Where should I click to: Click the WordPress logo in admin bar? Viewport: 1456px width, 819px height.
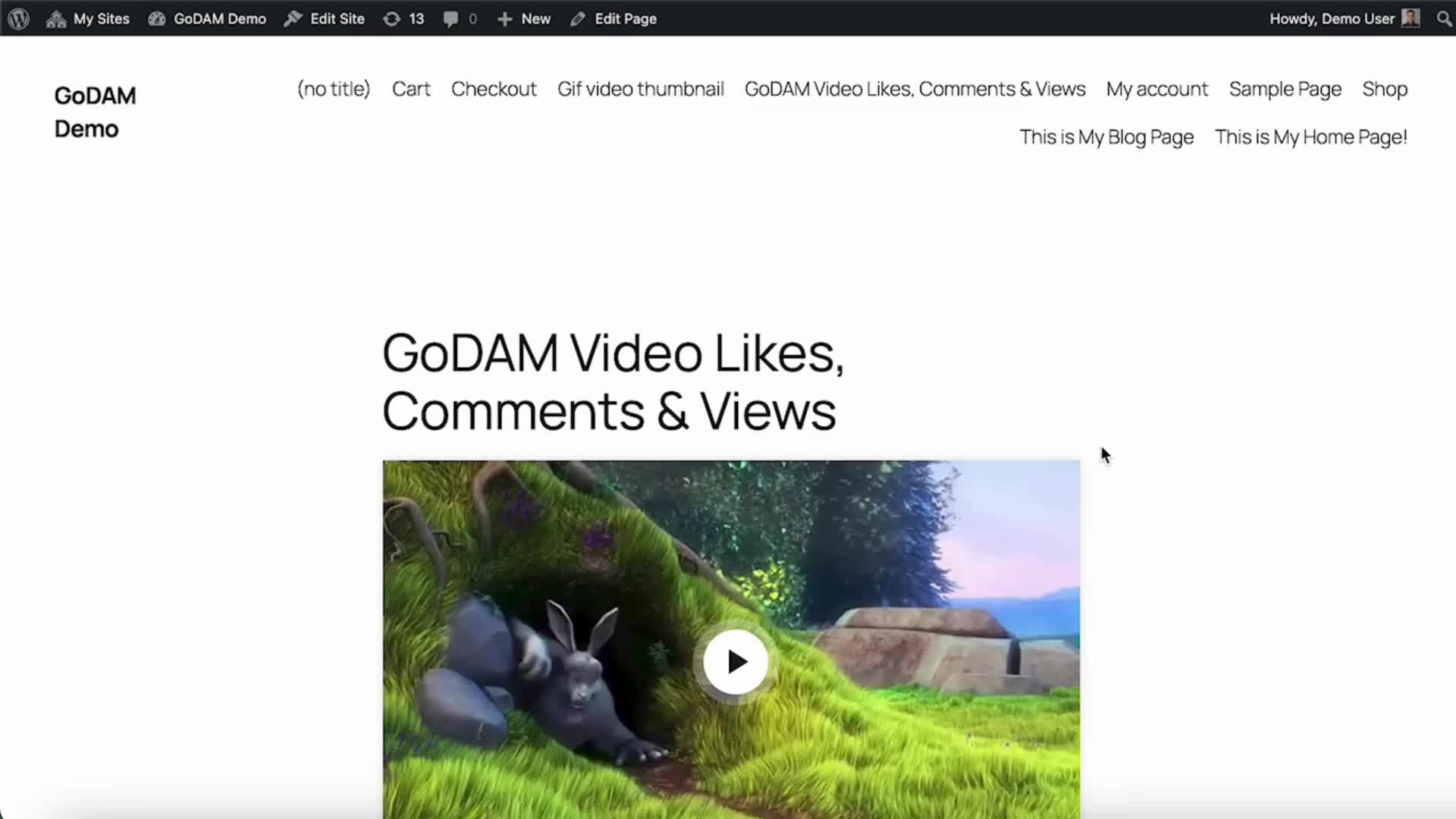point(17,18)
